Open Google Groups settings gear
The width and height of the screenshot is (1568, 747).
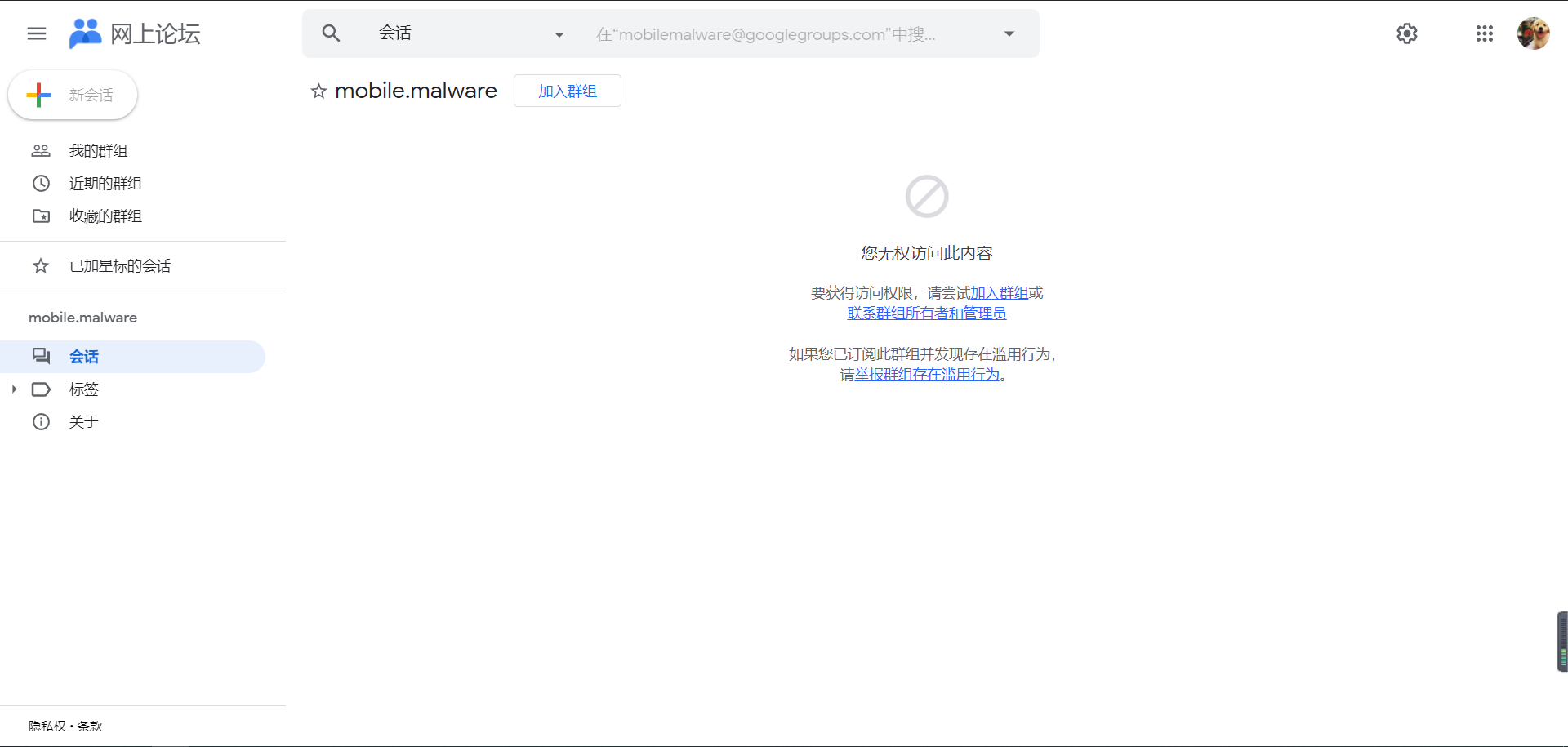coord(1407,33)
